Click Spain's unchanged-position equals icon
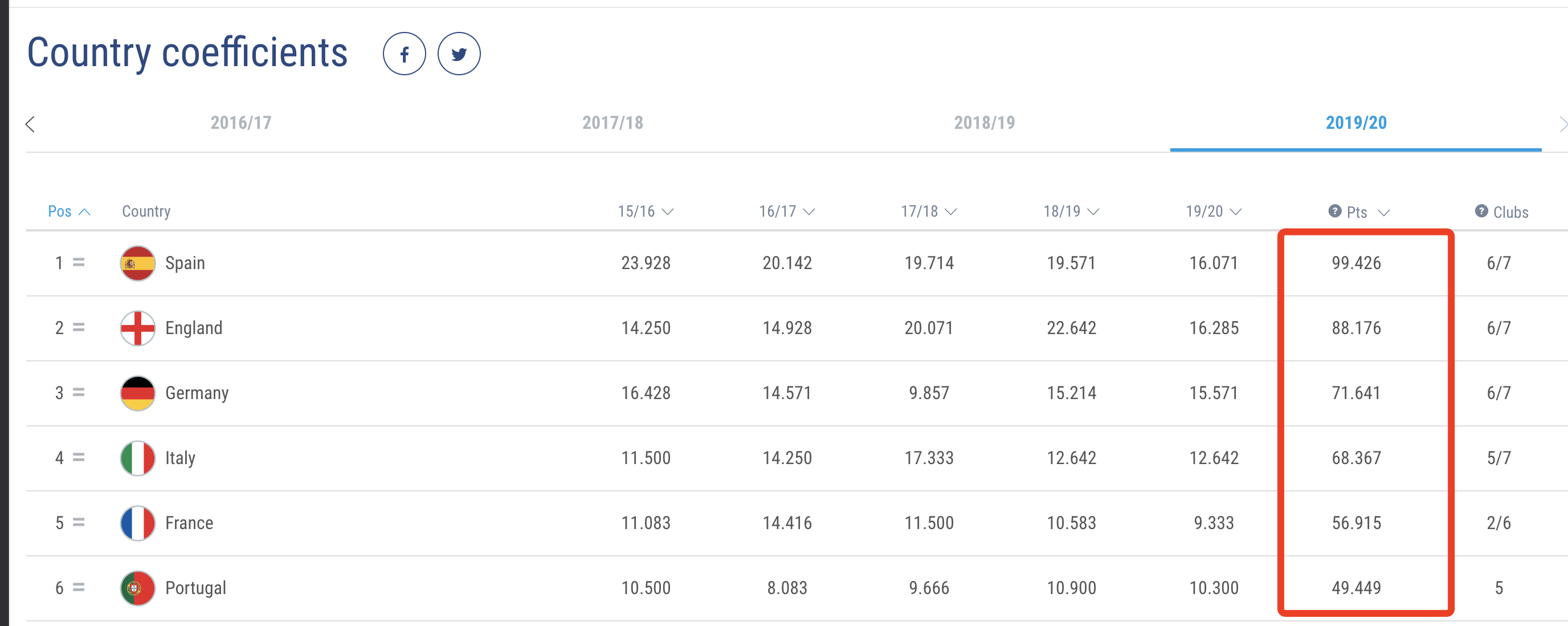Viewport: 1568px width, 626px height. [x=79, y=262]
